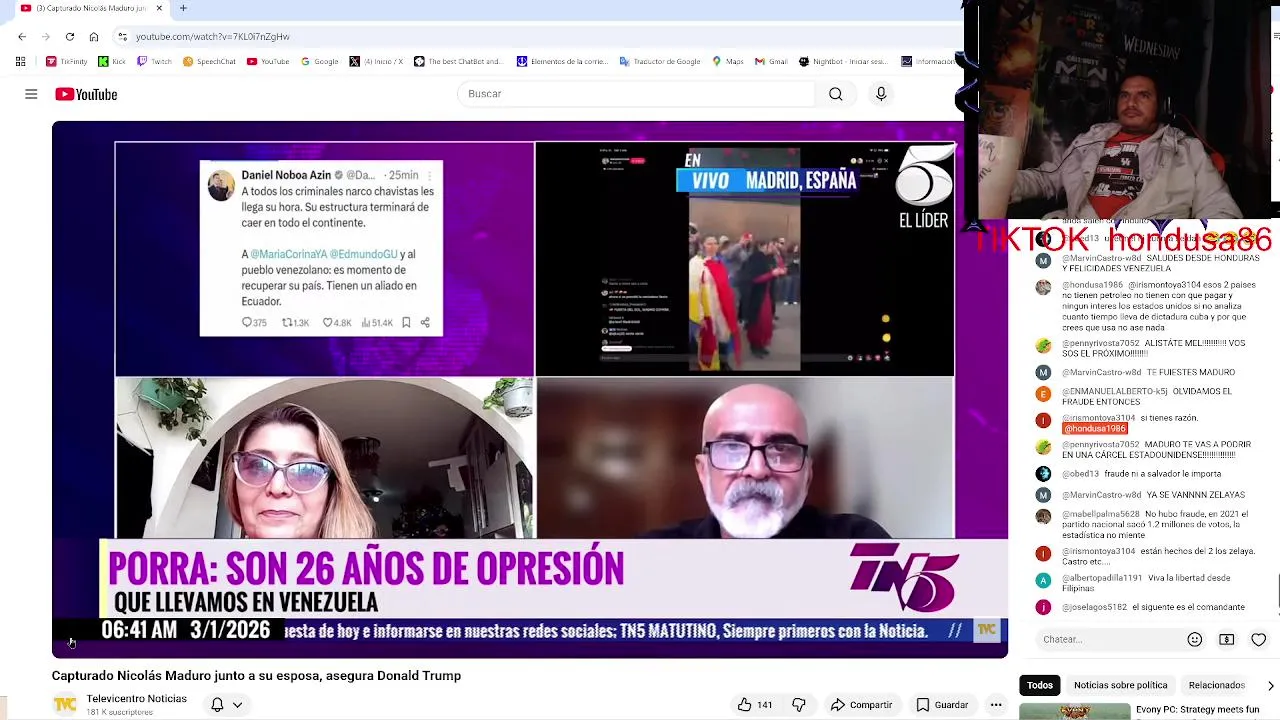Open Televicentro Noticias channel name
1280x720 pixels.
coord(136,699)
